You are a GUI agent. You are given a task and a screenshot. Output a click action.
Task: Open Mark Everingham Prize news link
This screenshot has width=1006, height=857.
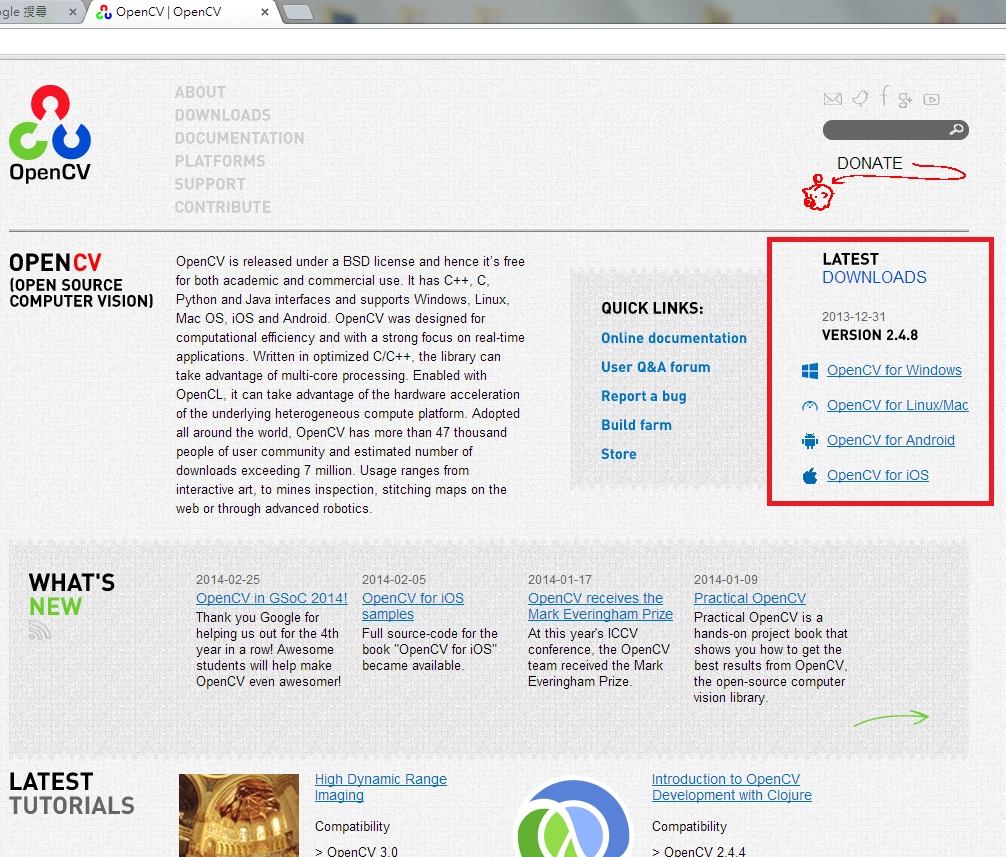pyautogui.click(x=600, y=606)
